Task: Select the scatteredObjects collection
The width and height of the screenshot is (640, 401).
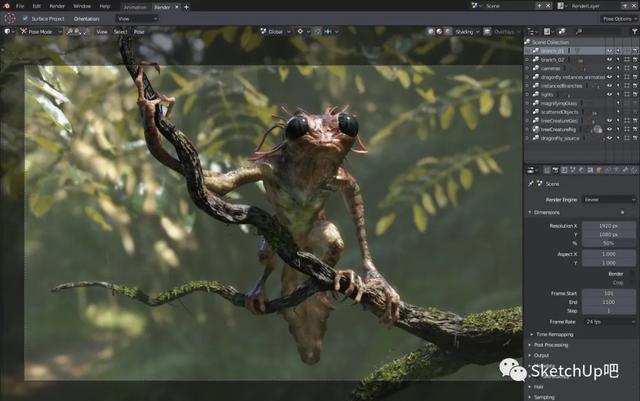Action: pos(560,112)
